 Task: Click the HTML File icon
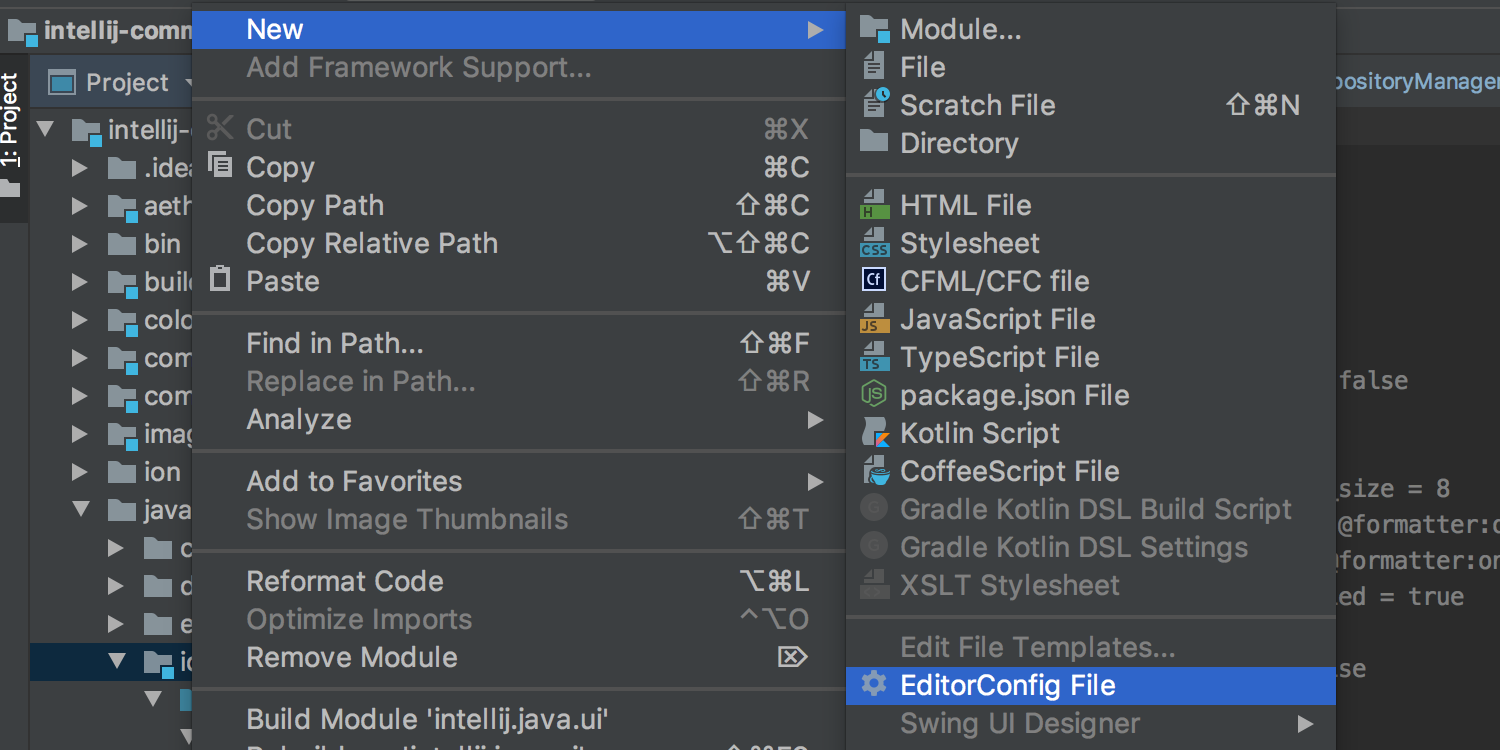(x=874, y=205)
